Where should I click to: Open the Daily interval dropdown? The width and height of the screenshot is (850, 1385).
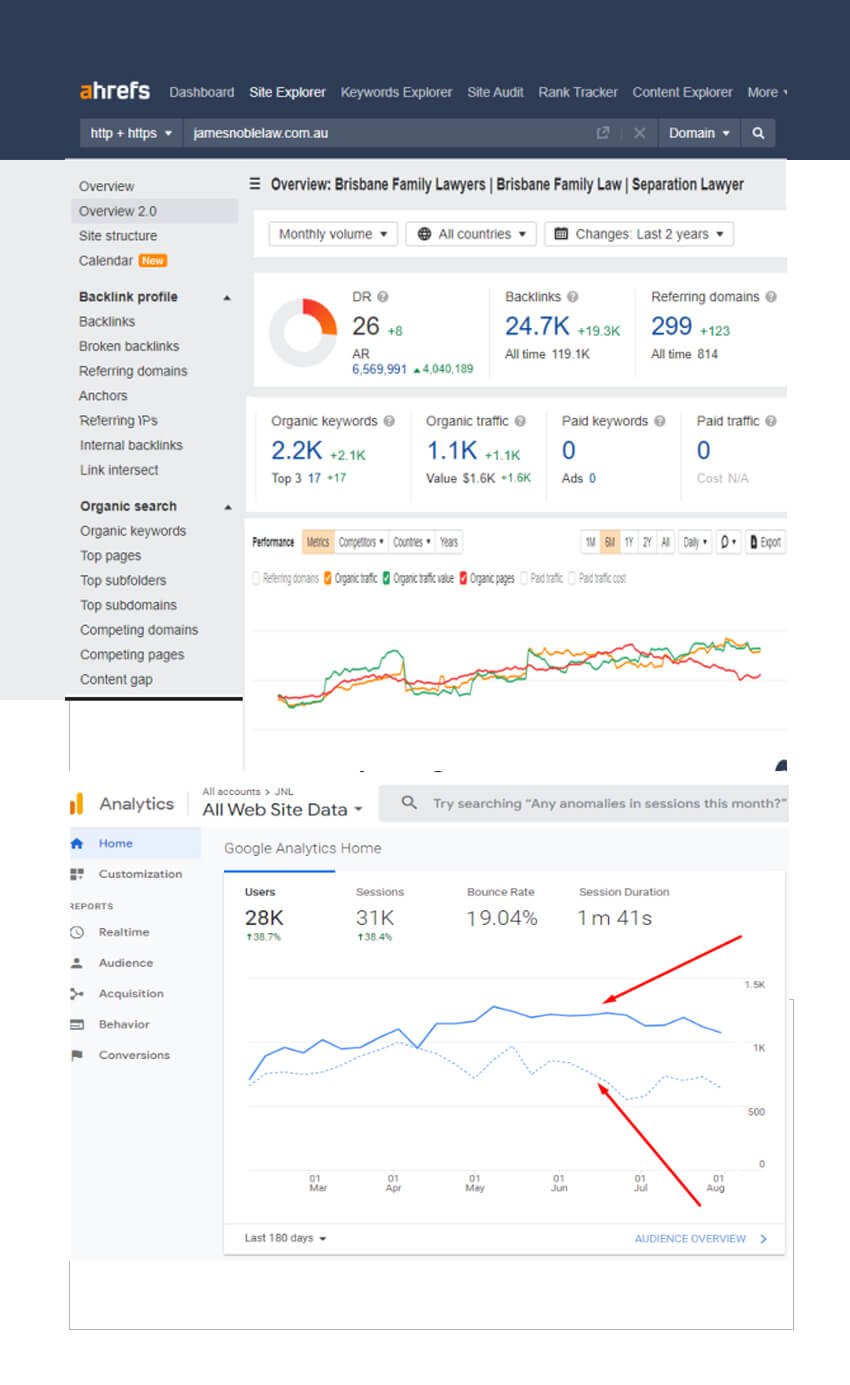tap(695, 542)
